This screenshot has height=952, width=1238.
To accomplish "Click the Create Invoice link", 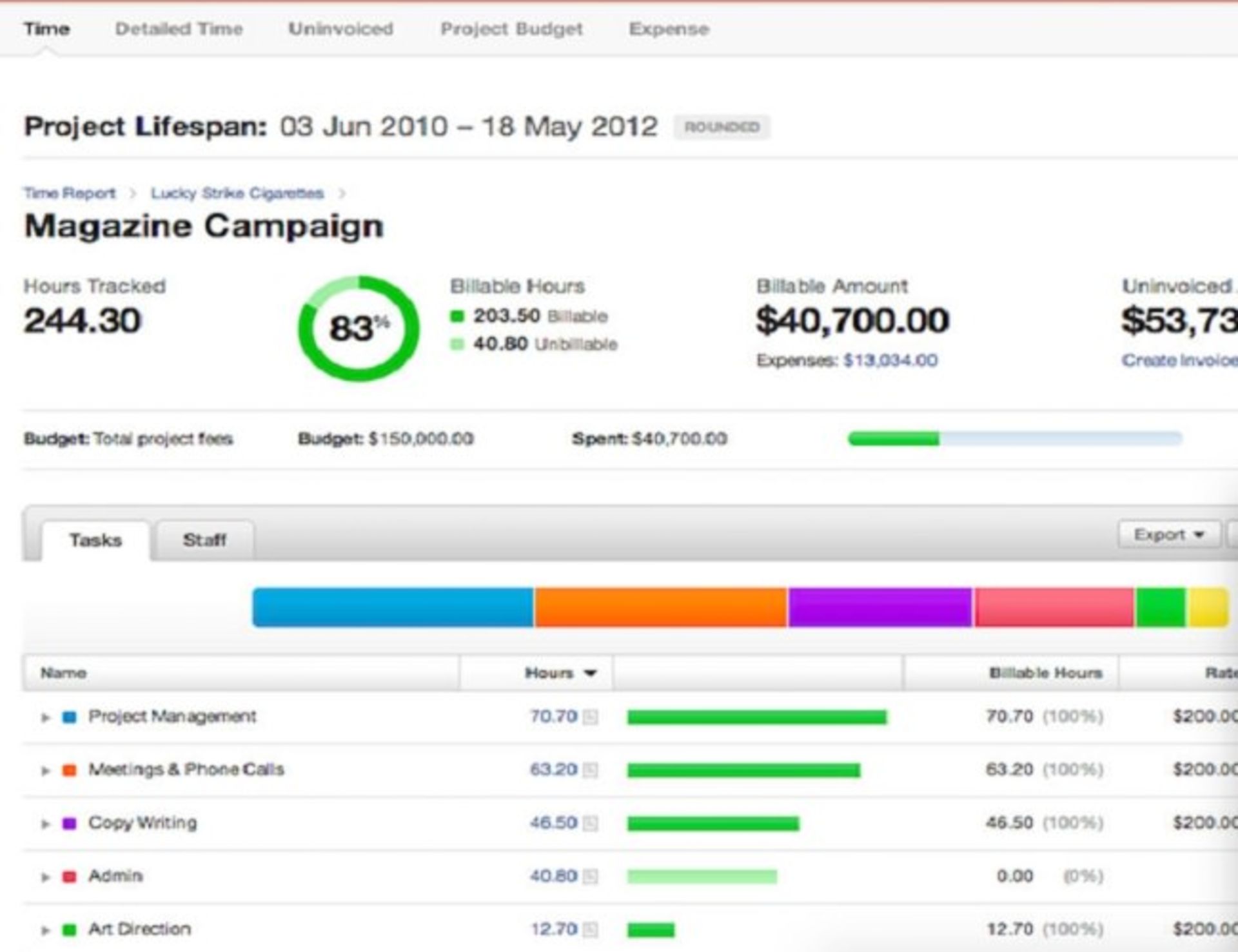I will point(1179,360).
